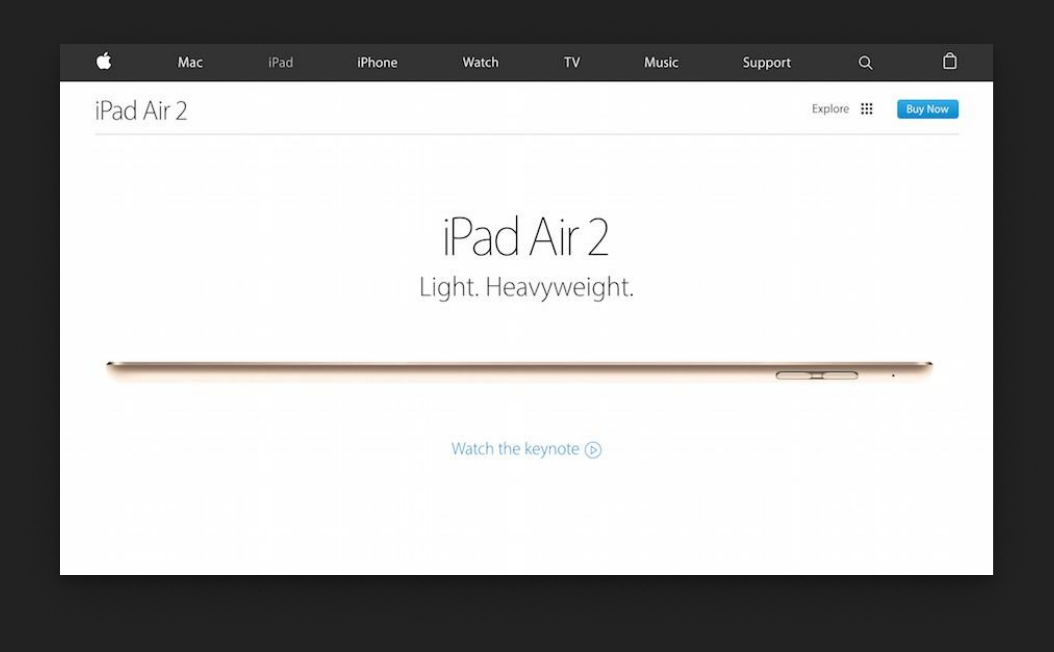
Task: Click the Light. Heavyweight. tagline
Action: [x=526, y=287]
